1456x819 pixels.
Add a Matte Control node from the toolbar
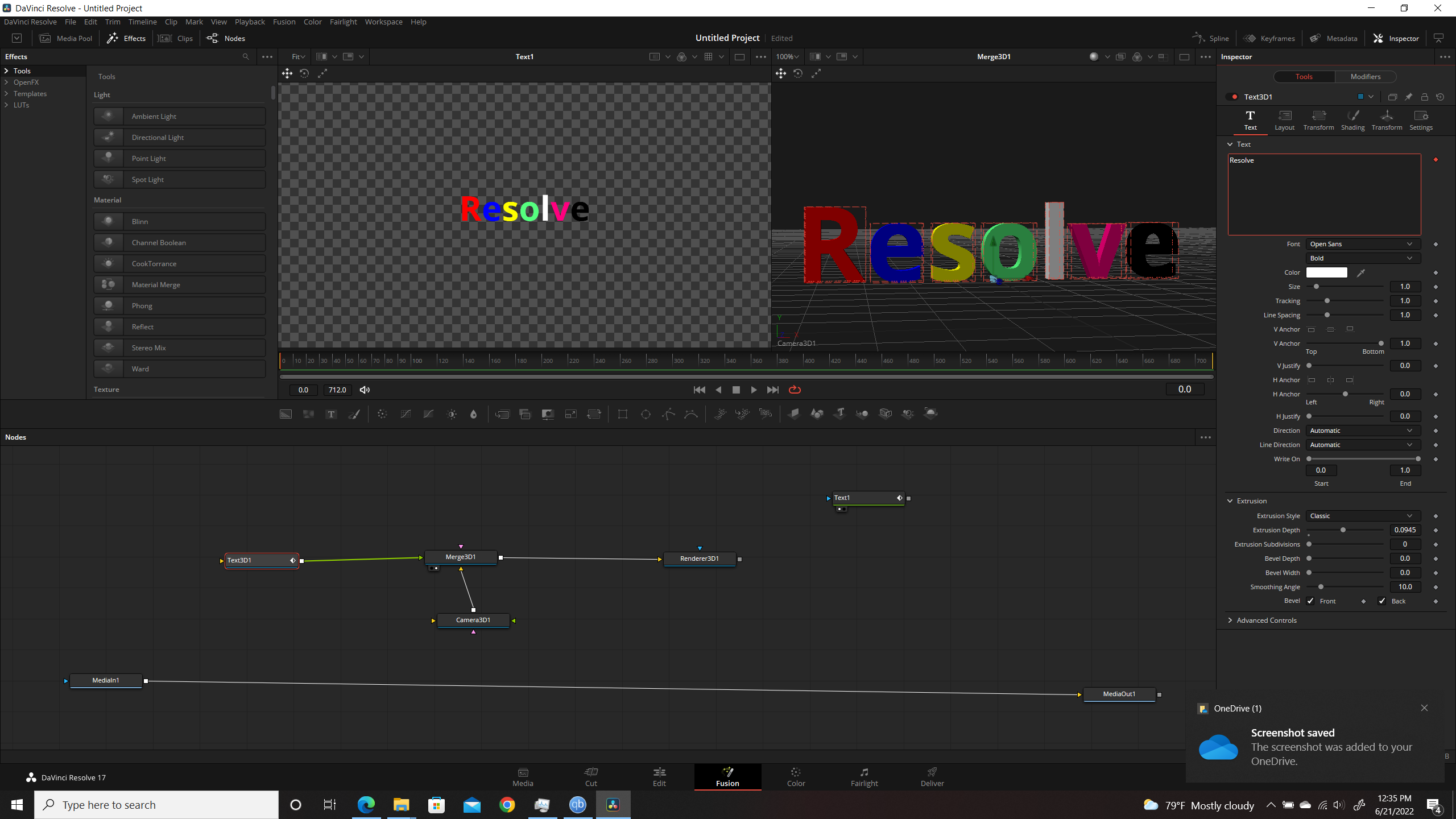(x=548, y=414)
